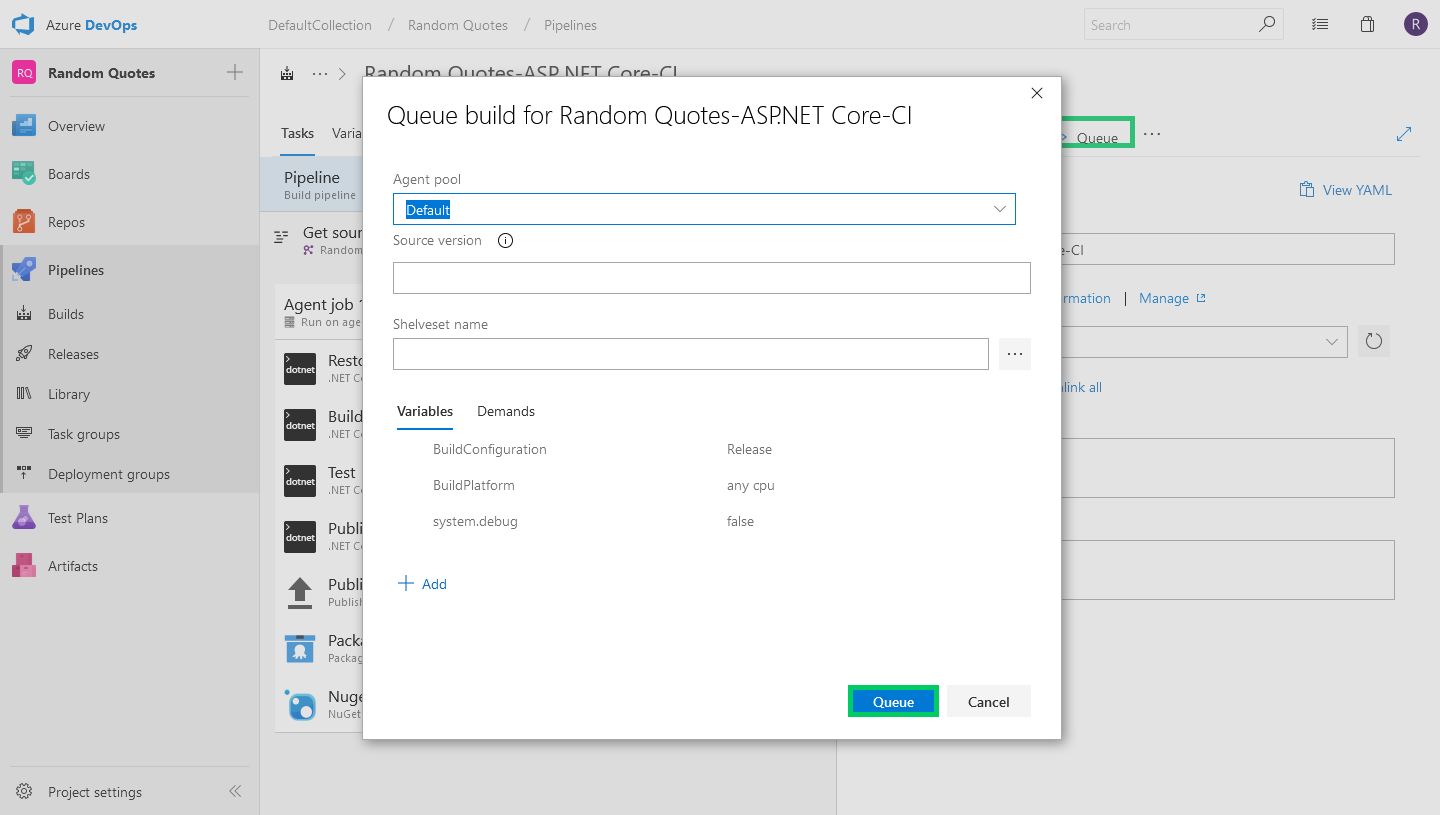This screenshot has width=1440, height=815.
Task: Click the Cancel button
Action: [x=989, y=702]
